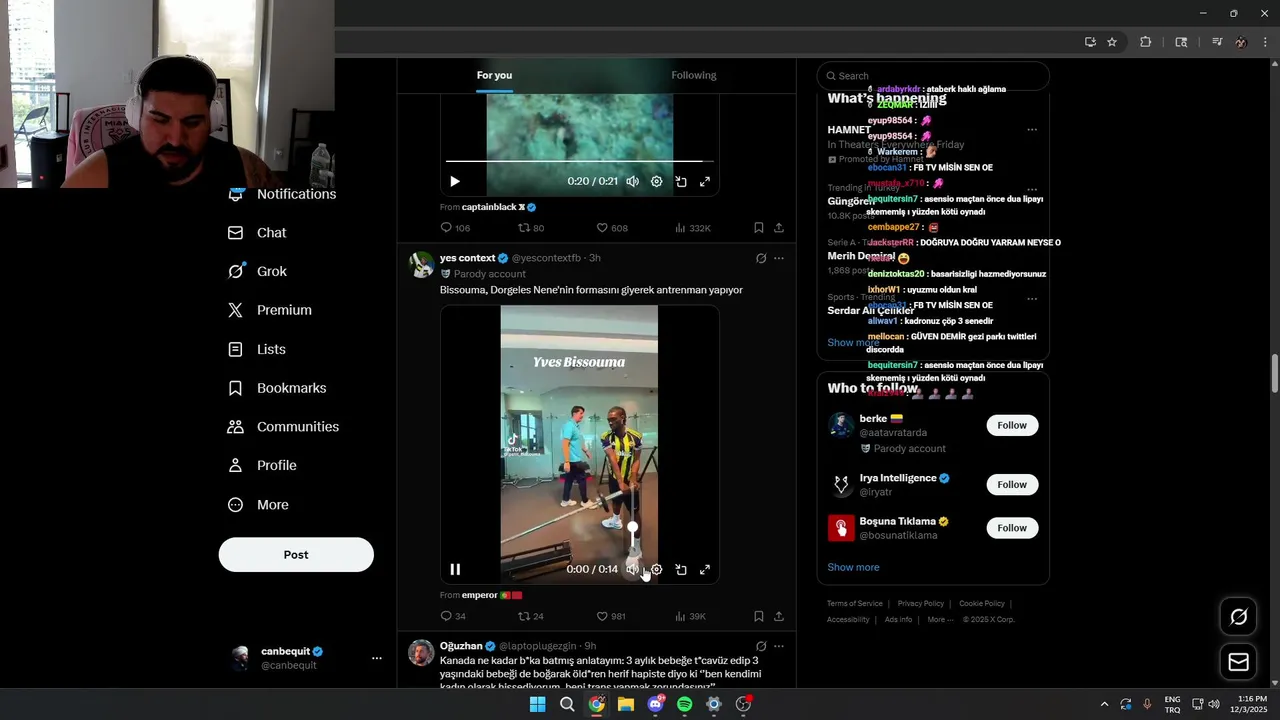Image resolution: width=1280 pixels, height=720 pixels.
Task: Expand the More menu in the sidebar
Action: [x=259, y=505]
